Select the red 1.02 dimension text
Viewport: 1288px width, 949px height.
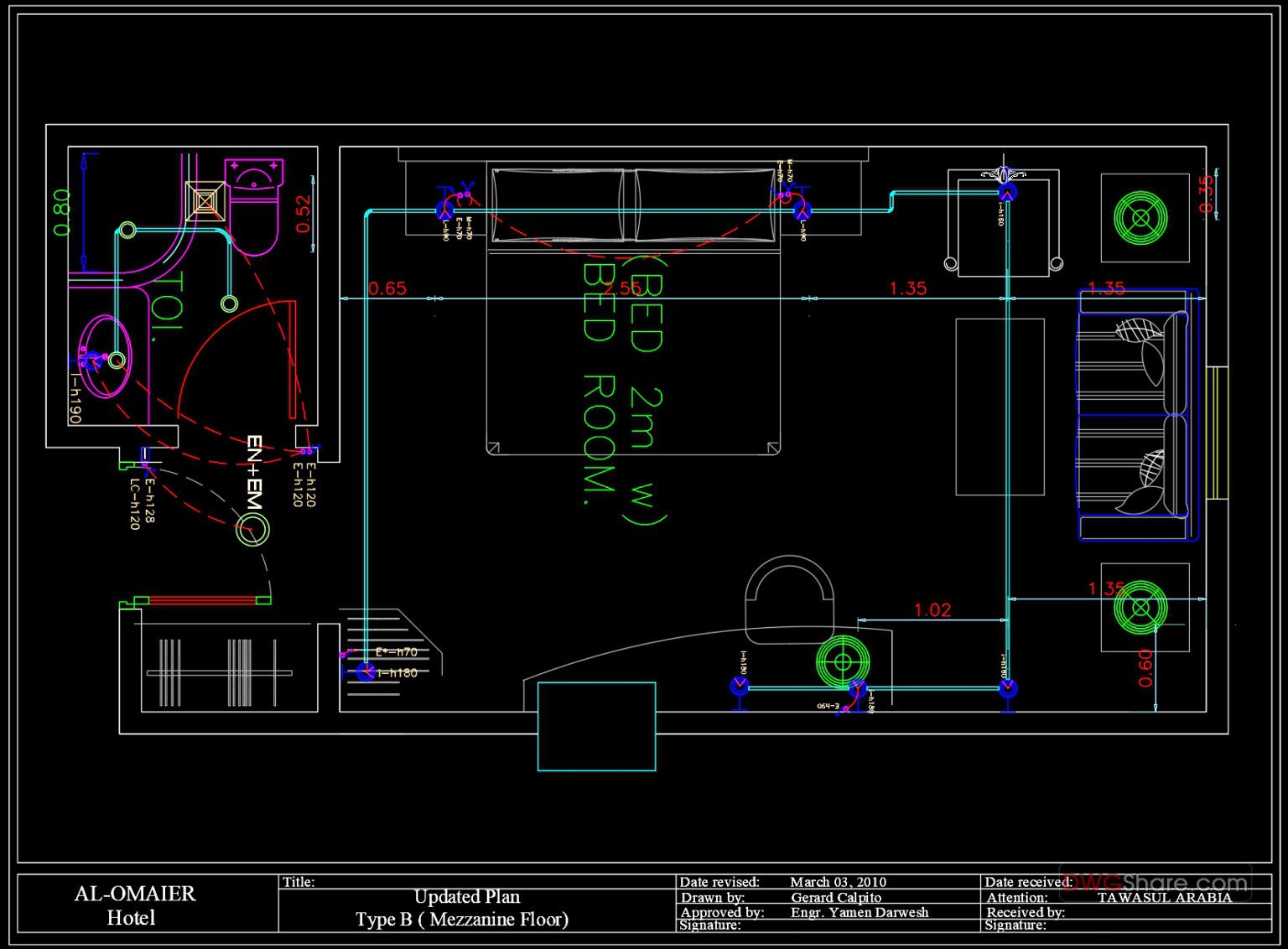tap(934, 610)
